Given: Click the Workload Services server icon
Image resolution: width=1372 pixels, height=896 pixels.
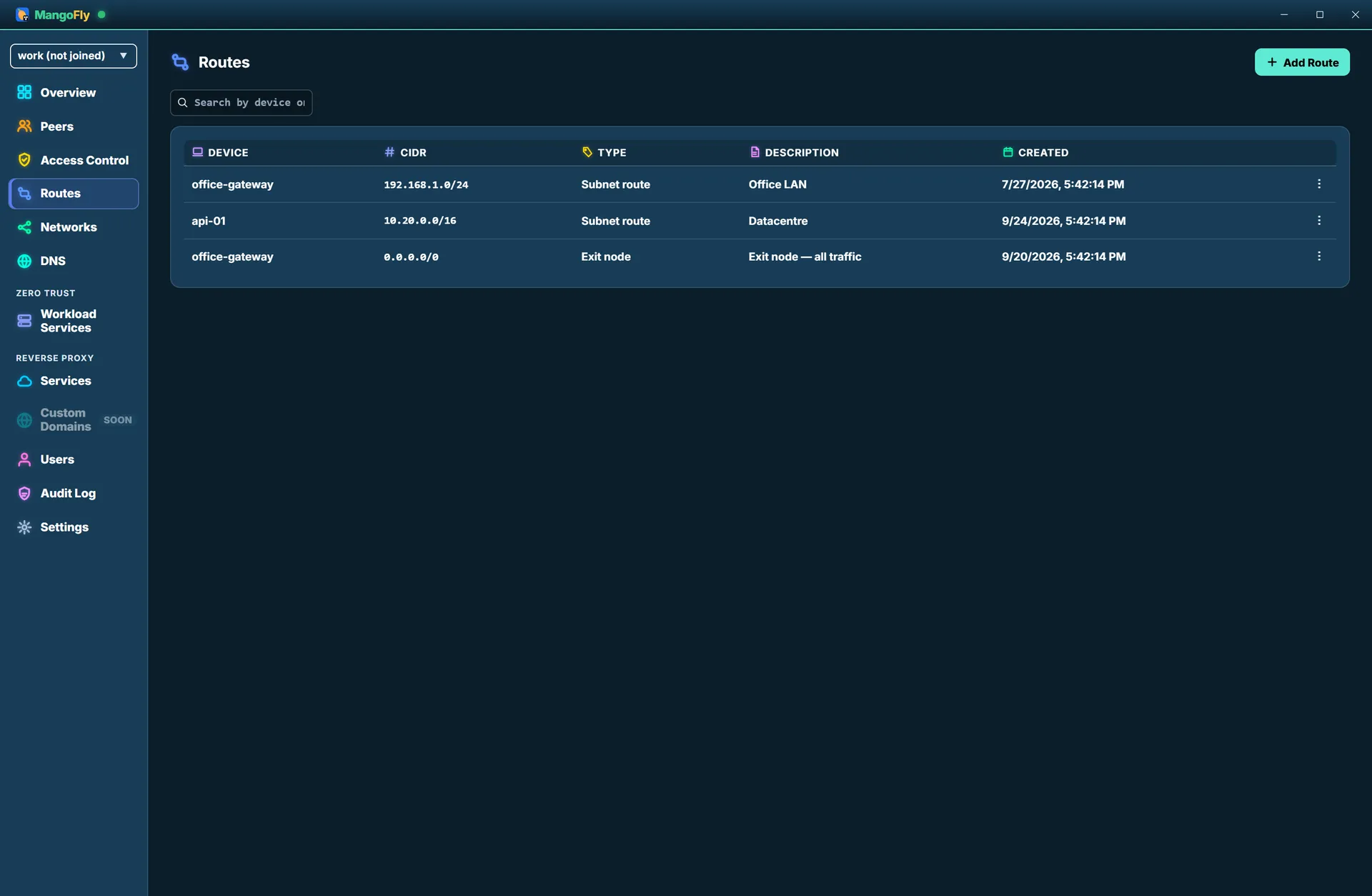Looking at the screenshot, I should pos(24,321).
